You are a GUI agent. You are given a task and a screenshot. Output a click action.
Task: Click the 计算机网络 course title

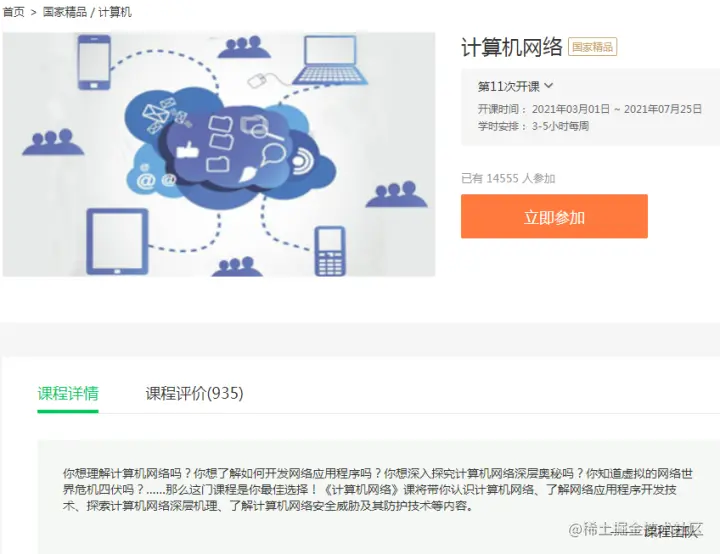click(x=512, y=47)
